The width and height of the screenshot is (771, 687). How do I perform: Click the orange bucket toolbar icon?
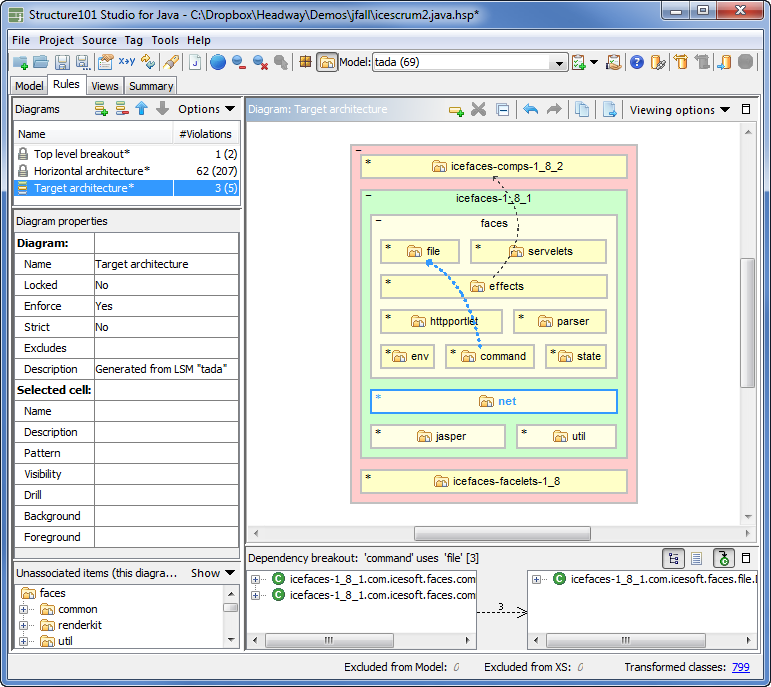[x=681, y=62]
